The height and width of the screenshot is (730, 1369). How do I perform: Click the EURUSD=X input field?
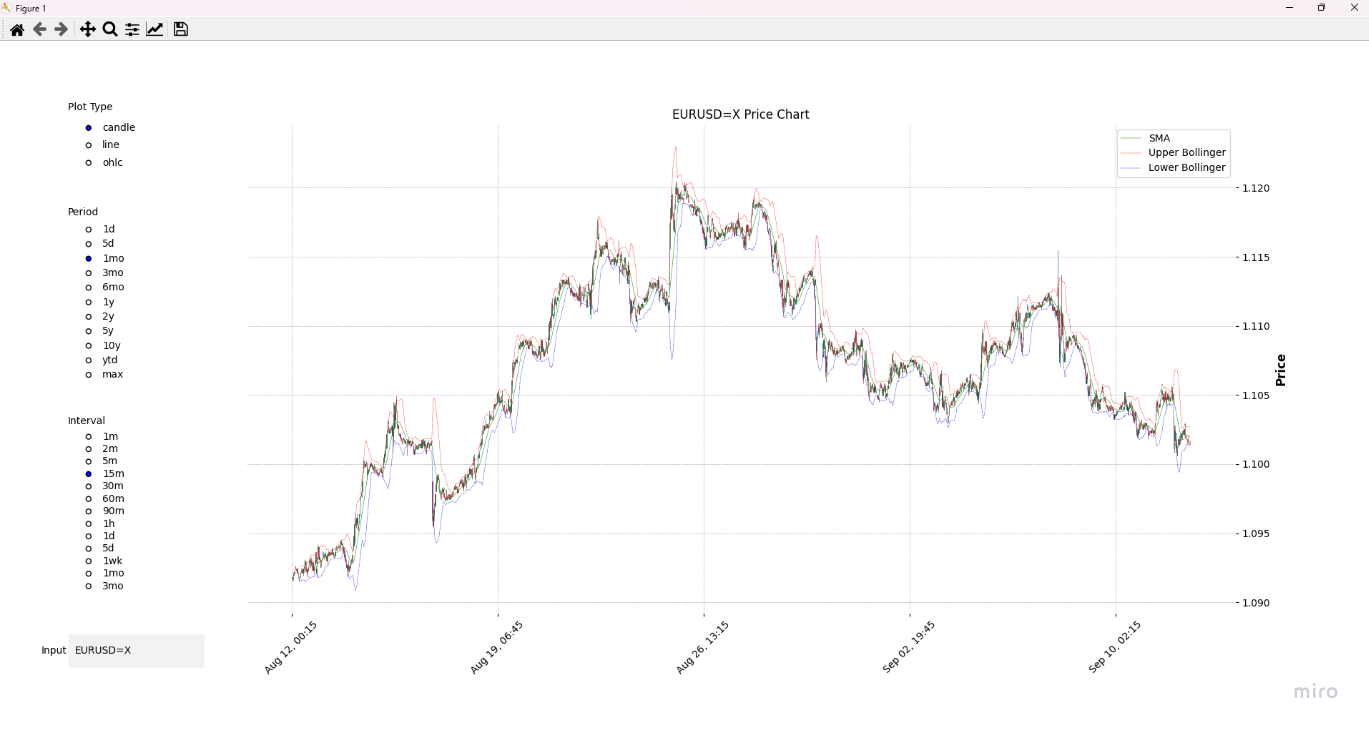click(x=135, y=651)
